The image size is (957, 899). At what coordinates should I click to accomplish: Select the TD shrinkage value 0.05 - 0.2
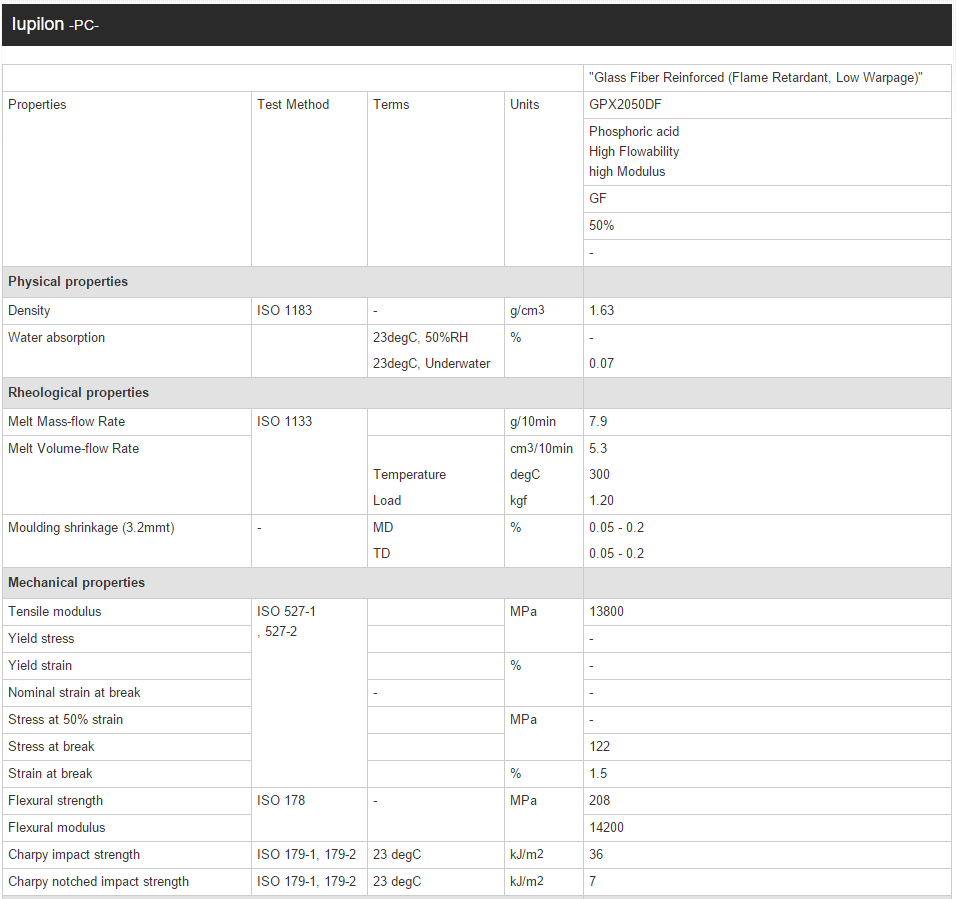click(616, 553)
